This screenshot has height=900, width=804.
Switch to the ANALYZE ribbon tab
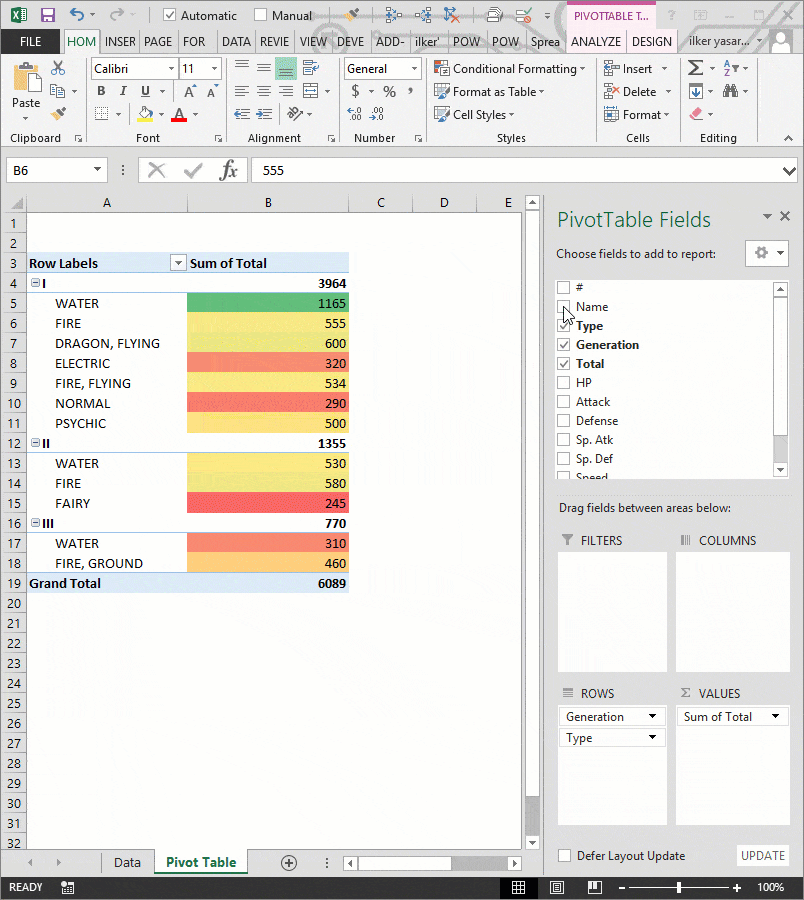pos(596,41)
